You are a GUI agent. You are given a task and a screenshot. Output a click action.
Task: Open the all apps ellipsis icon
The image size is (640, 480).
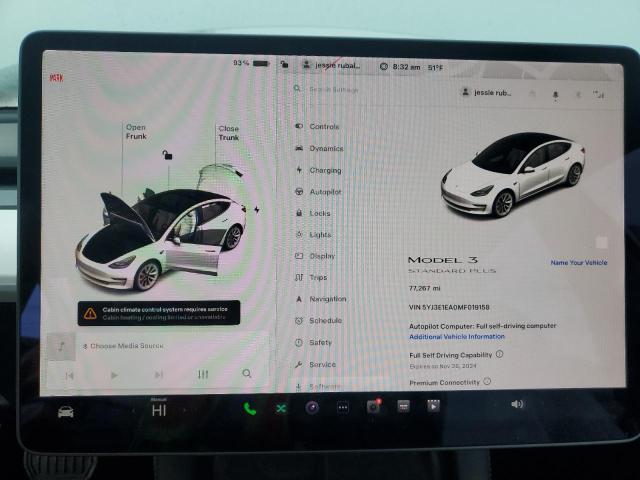(x=343, y=407)
